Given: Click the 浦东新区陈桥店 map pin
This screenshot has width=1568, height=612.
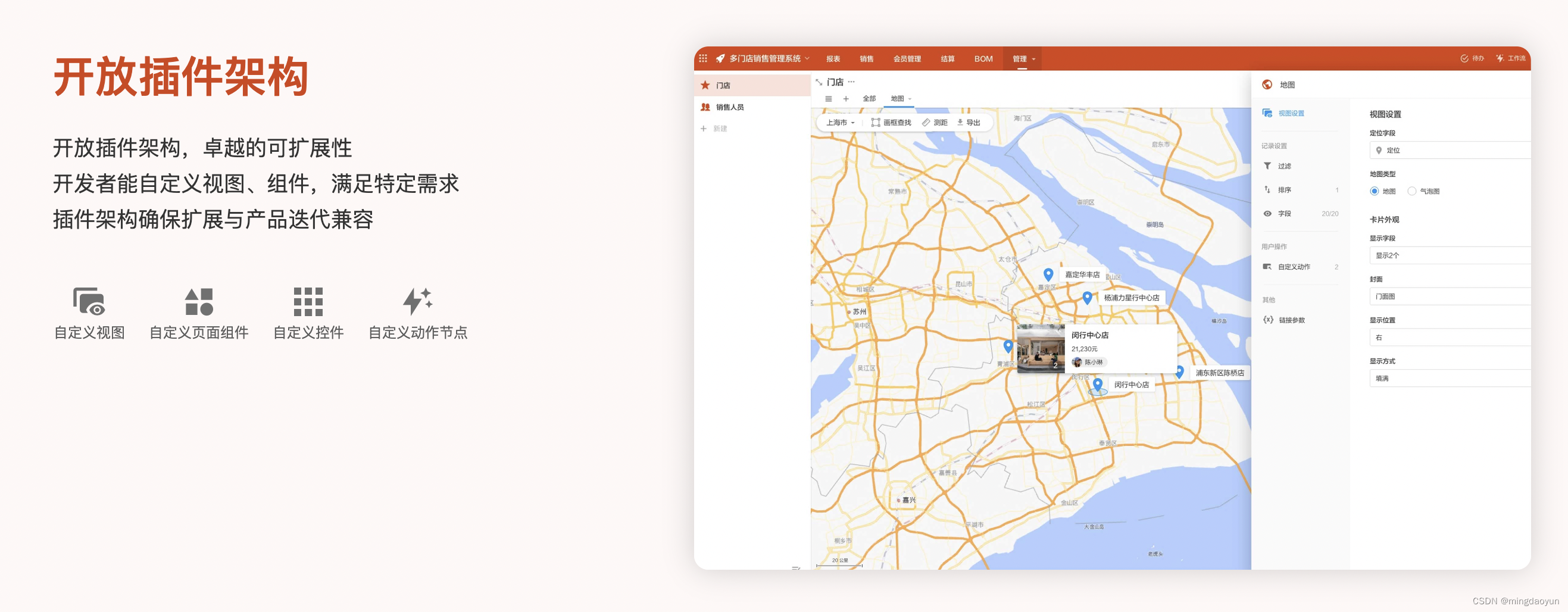Looking at the screenshot, I should pyautogui.click(x=1179, y=372).
